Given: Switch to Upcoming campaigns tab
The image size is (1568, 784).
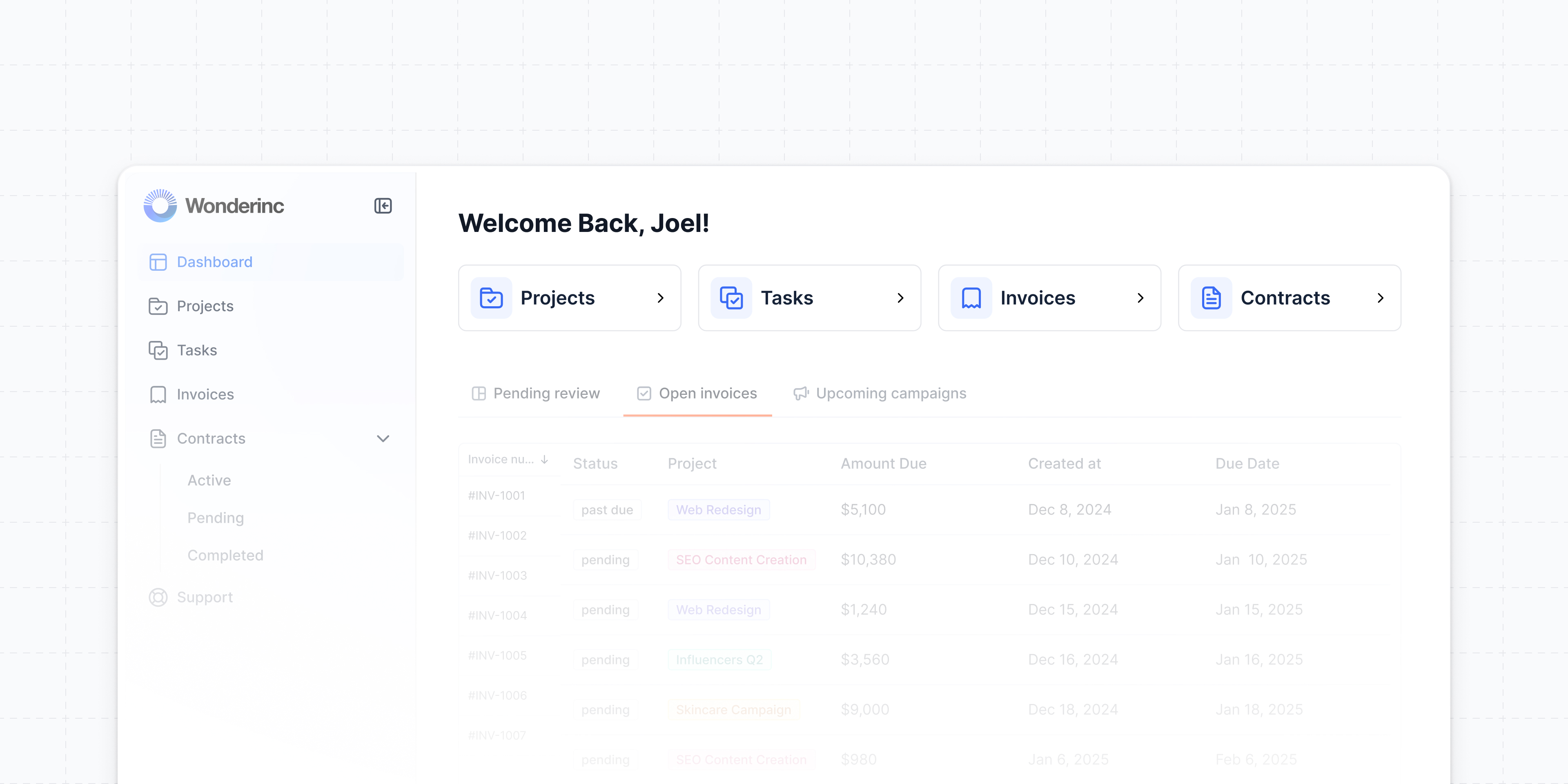Looking at the screenshot, I should coord(880,394).
